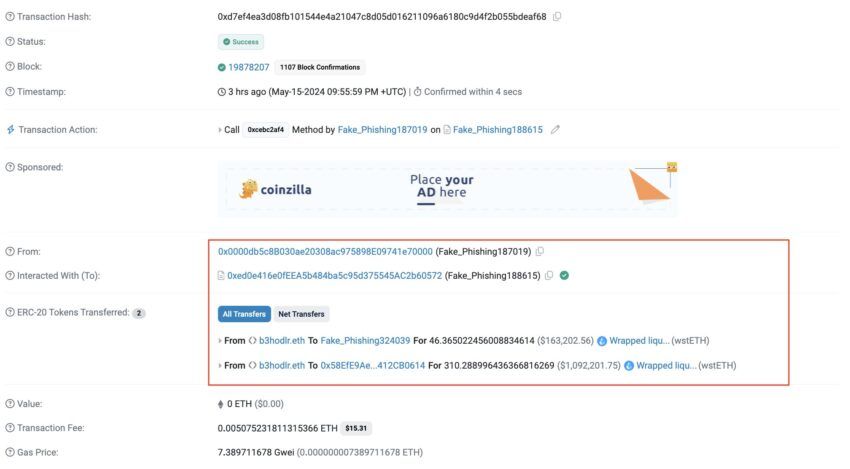Copy the transaction hash to clipboard
The image size is (850, 469).
pos(557,17)
